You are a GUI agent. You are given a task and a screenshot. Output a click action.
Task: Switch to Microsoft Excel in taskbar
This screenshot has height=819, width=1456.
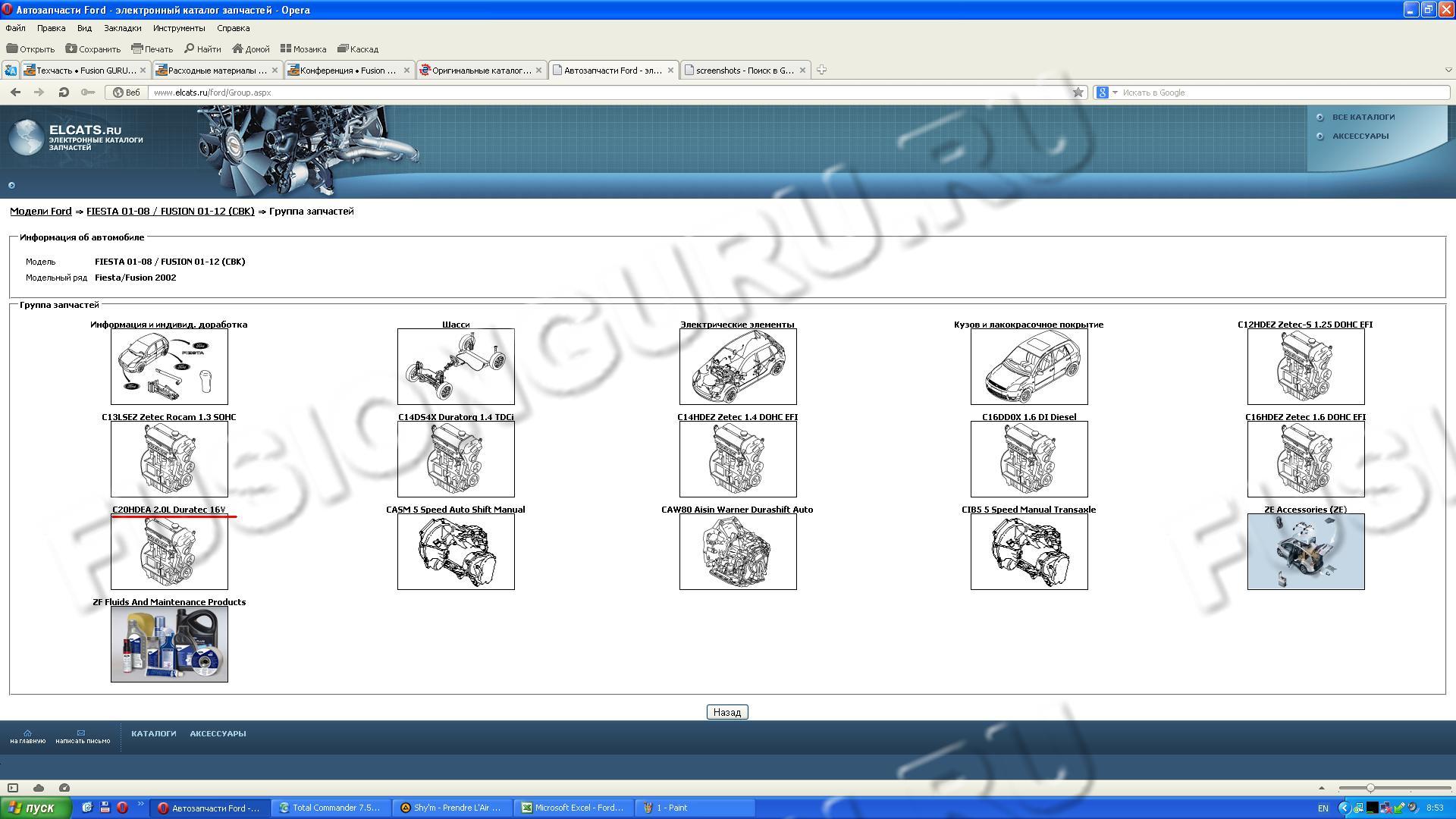[573, 808]
